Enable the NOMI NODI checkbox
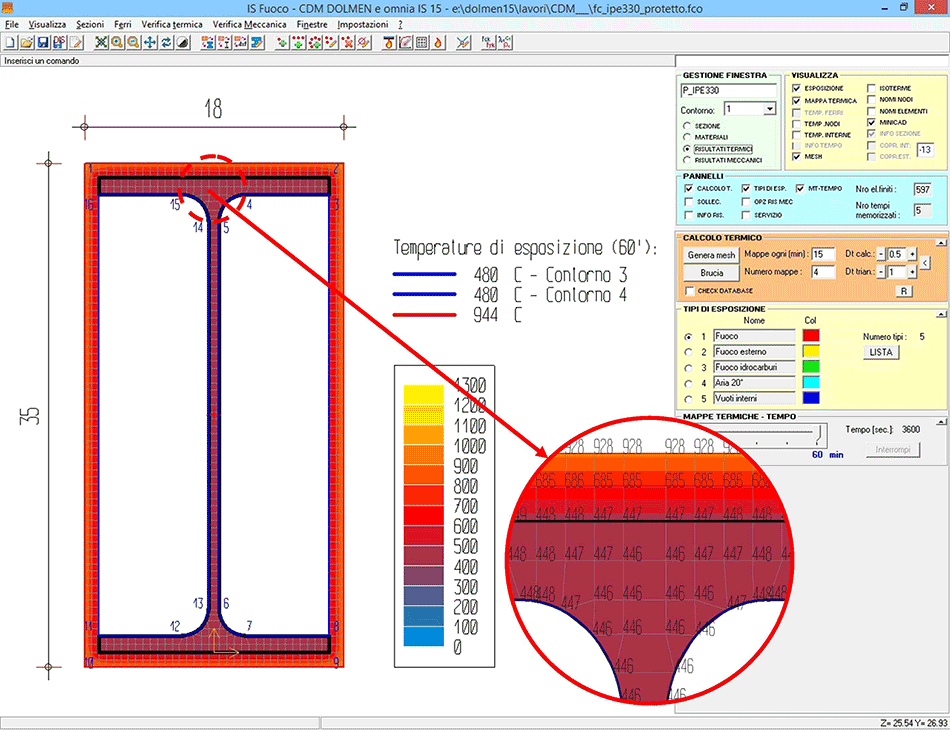950x730 pixels. 871,99
